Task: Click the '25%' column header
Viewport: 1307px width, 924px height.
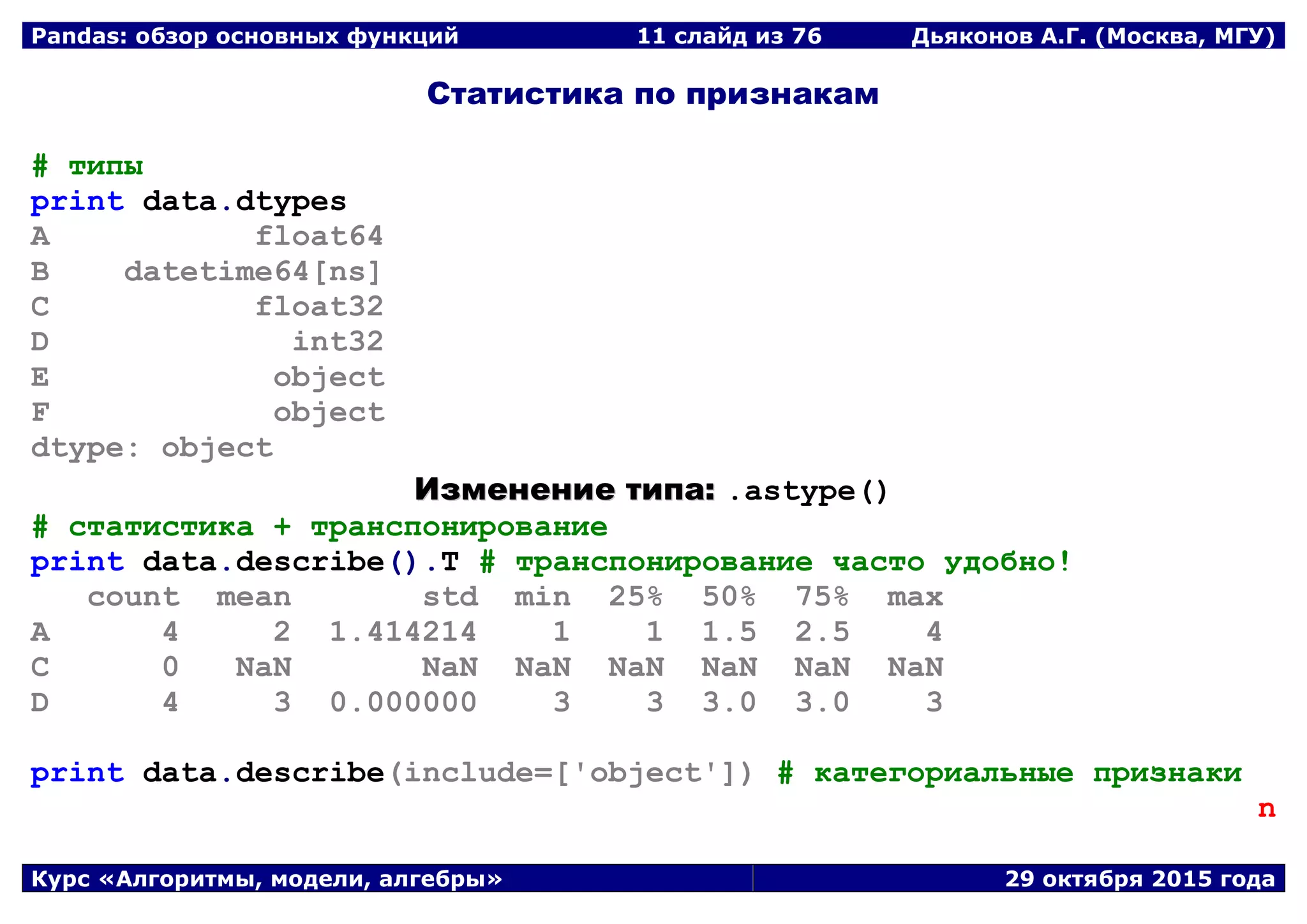Action: (636, 597)
